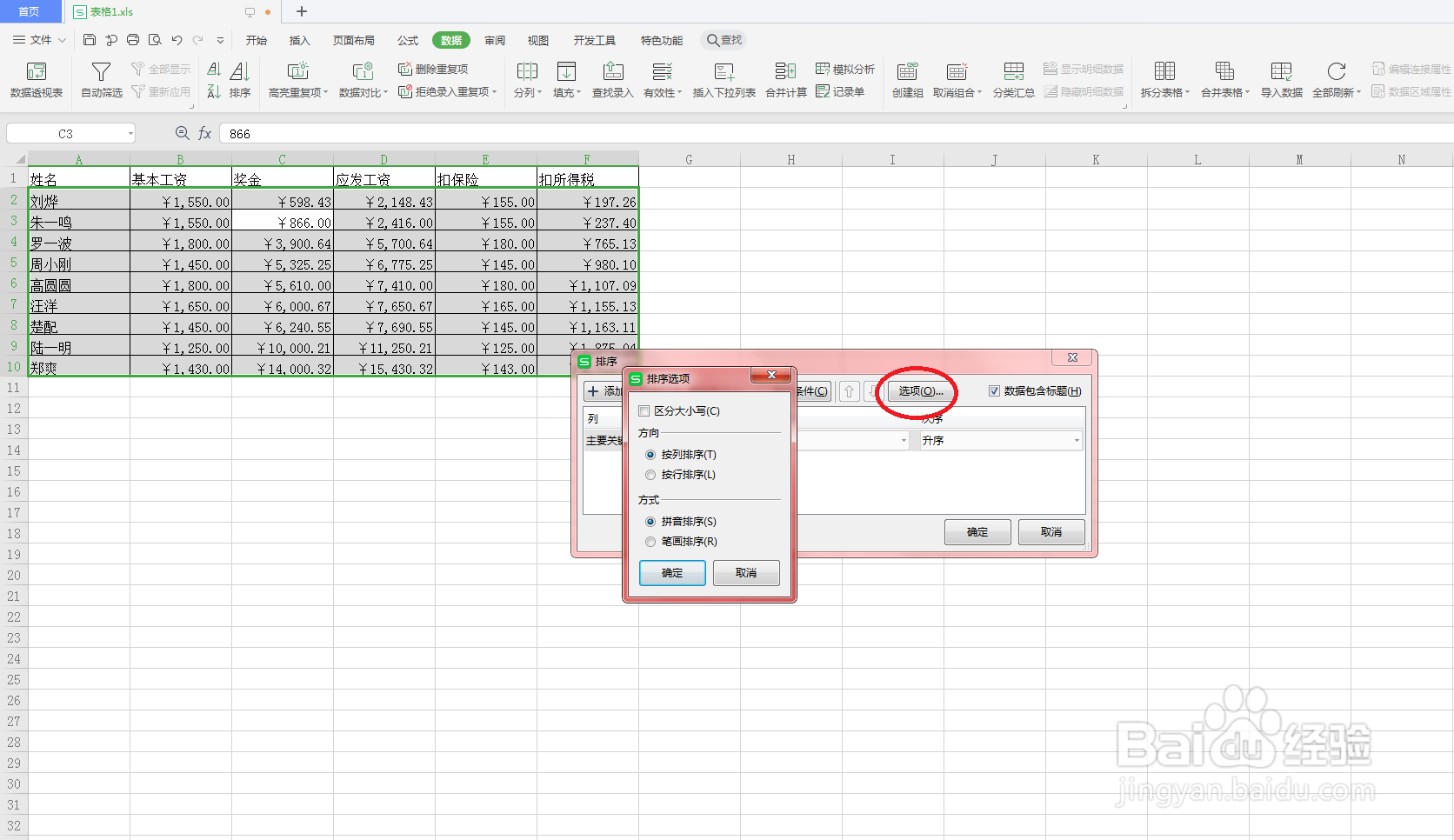Open Subtotal (分类汇总)
The image size is (1454, 840).
(1013, 79)
